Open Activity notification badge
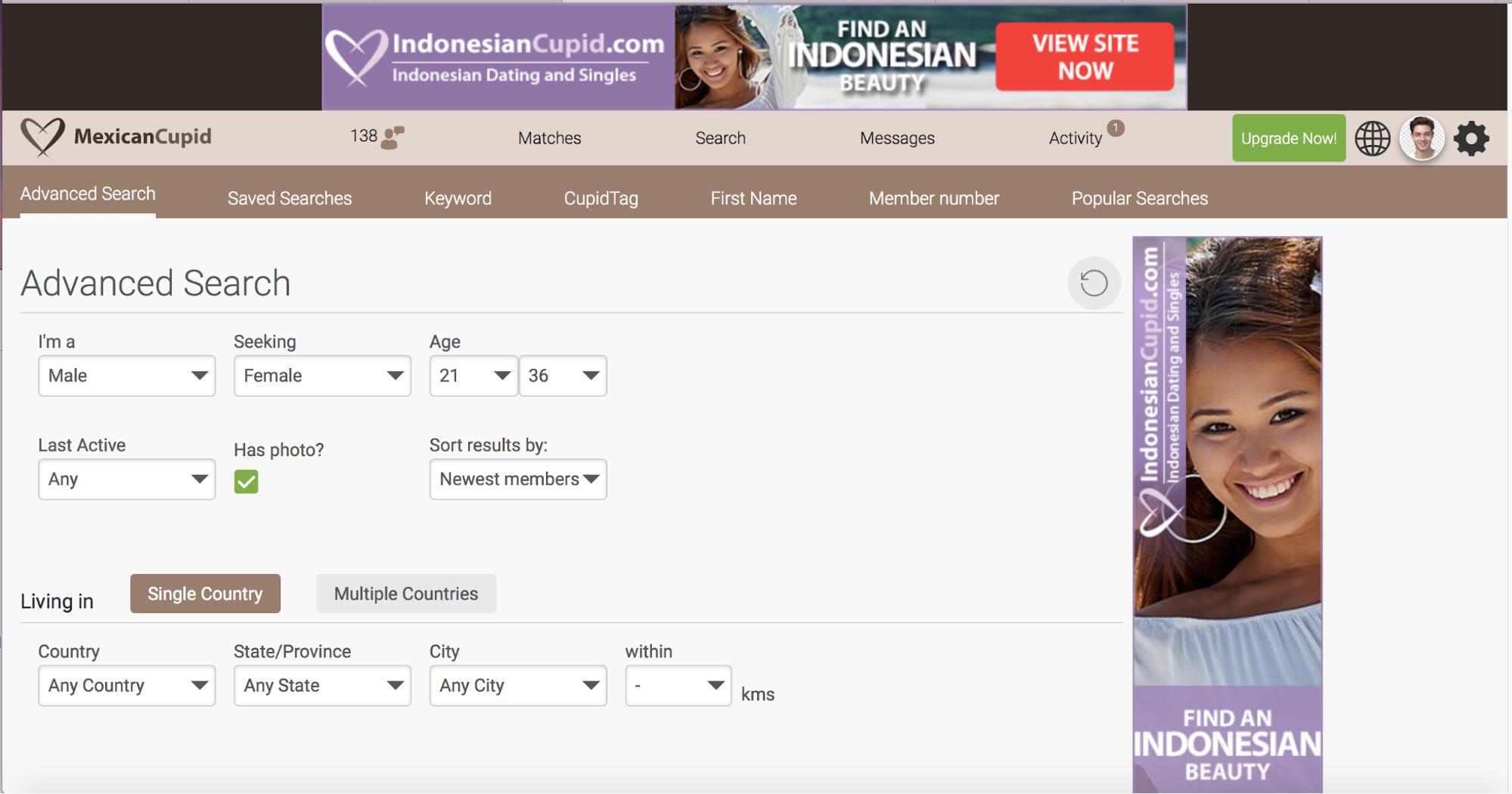The height and width of the screenshot is (794, 1512). (1116, 128)
